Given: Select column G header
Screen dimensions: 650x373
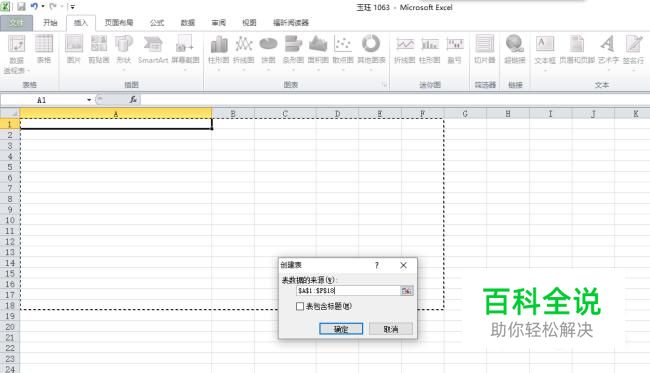Looking at the screenshot, I should click(x=465, y=114).
